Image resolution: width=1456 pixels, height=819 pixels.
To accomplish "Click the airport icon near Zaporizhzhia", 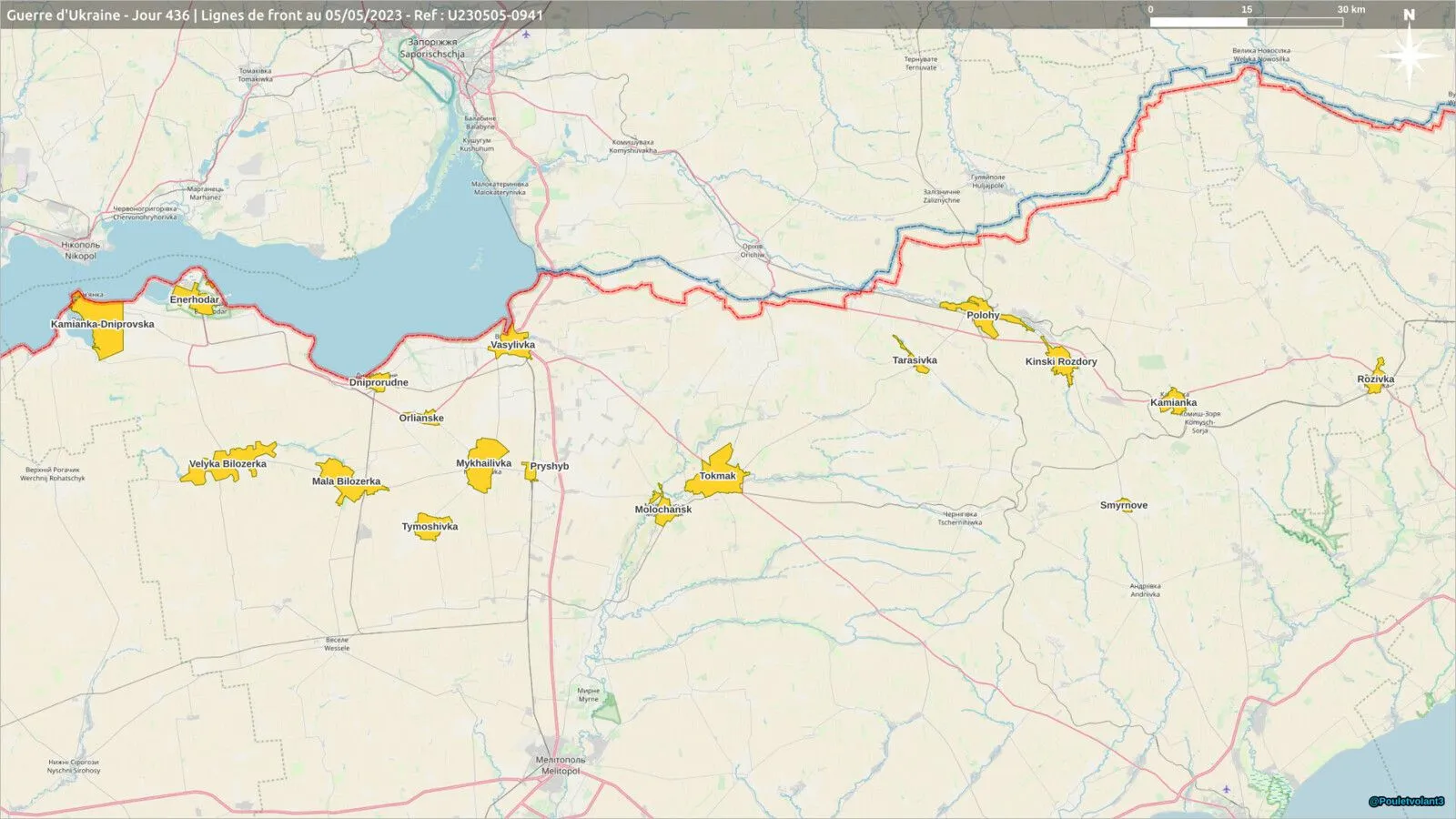I will [527, 35].
